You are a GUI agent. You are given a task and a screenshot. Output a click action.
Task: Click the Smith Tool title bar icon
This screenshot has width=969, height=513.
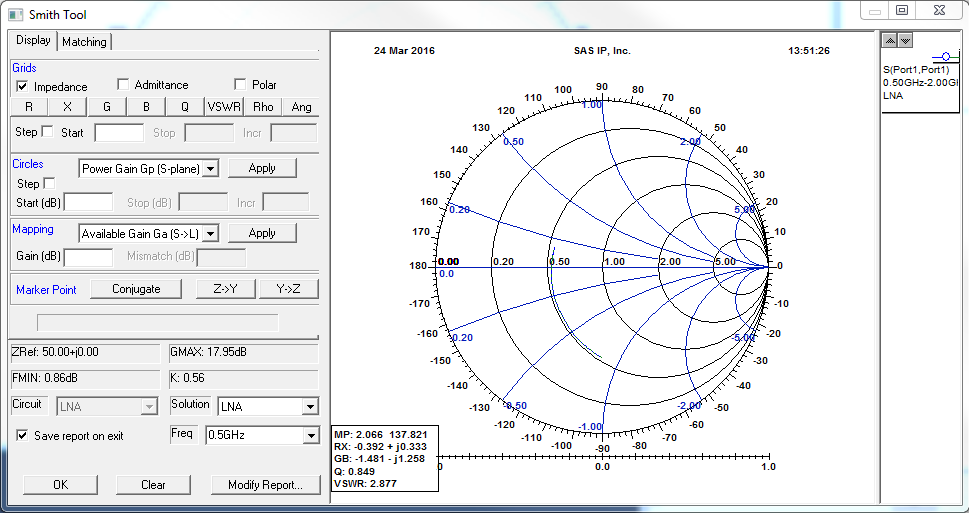15,15
